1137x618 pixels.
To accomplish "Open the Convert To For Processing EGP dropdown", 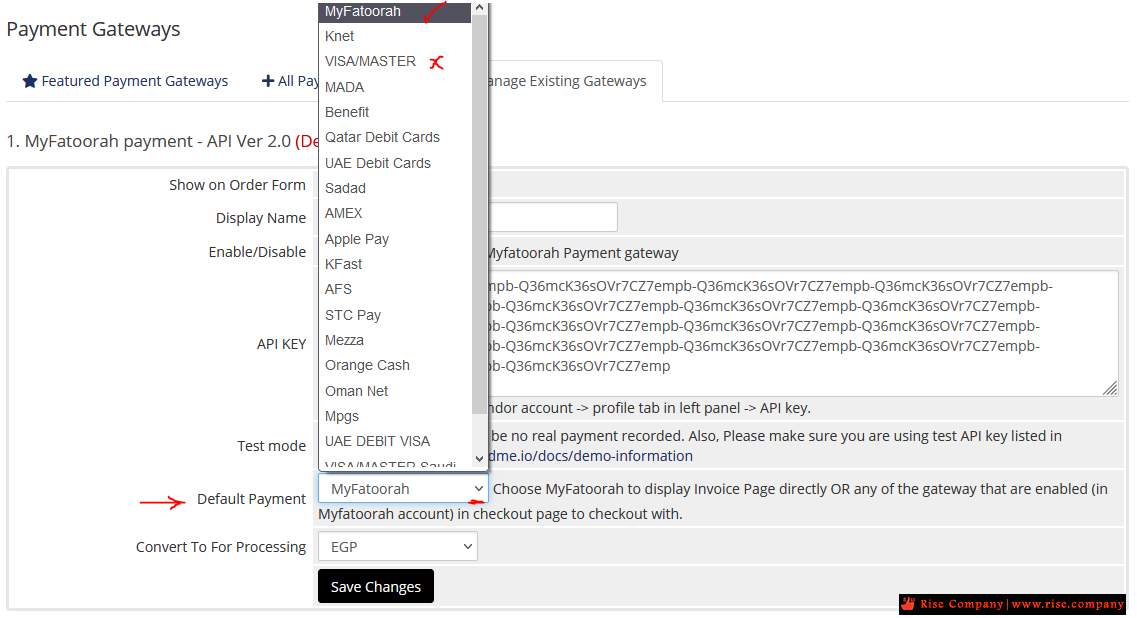I will tap(397, 547).
